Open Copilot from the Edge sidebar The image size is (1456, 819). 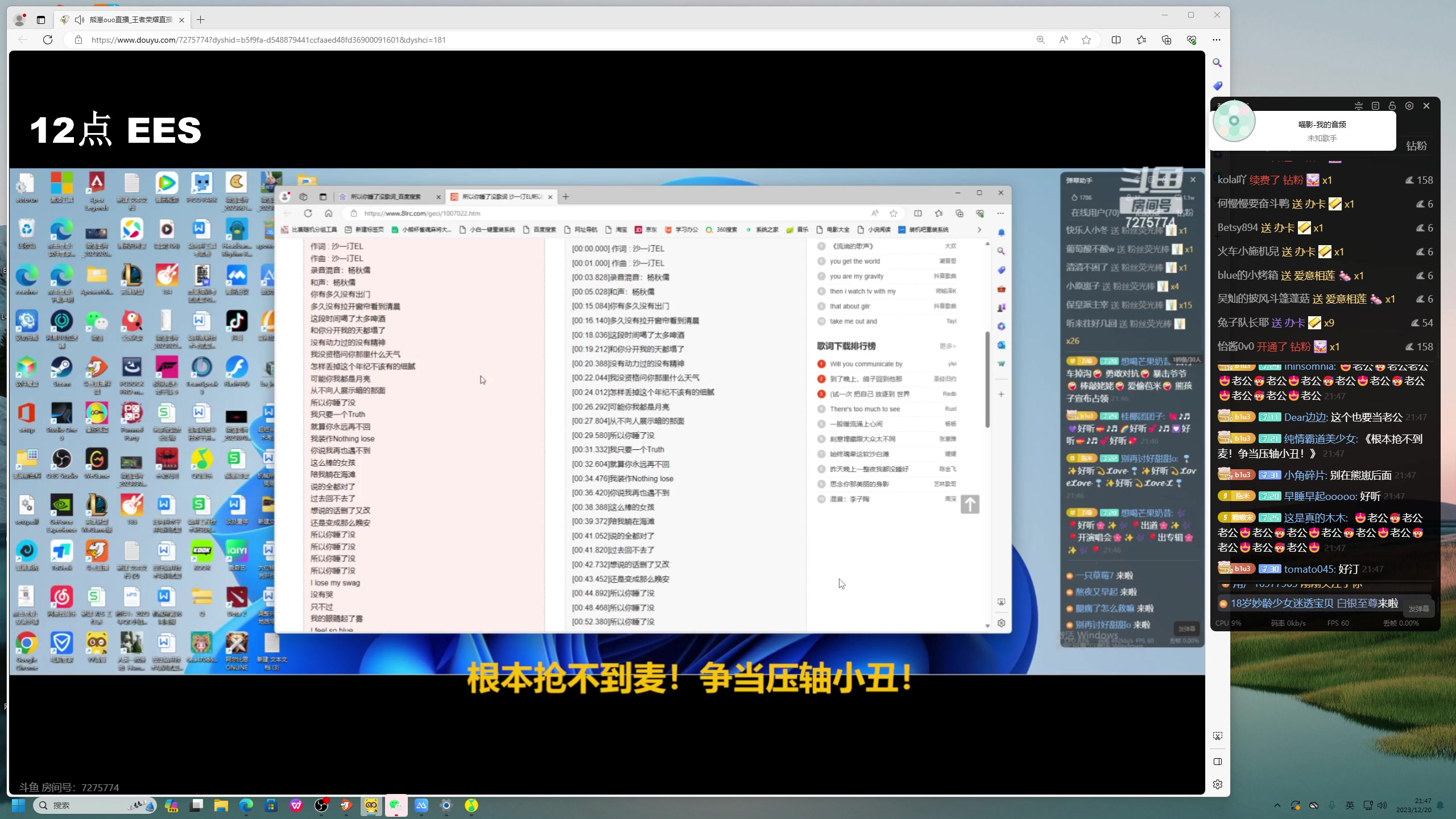(x=1002, y=326)
